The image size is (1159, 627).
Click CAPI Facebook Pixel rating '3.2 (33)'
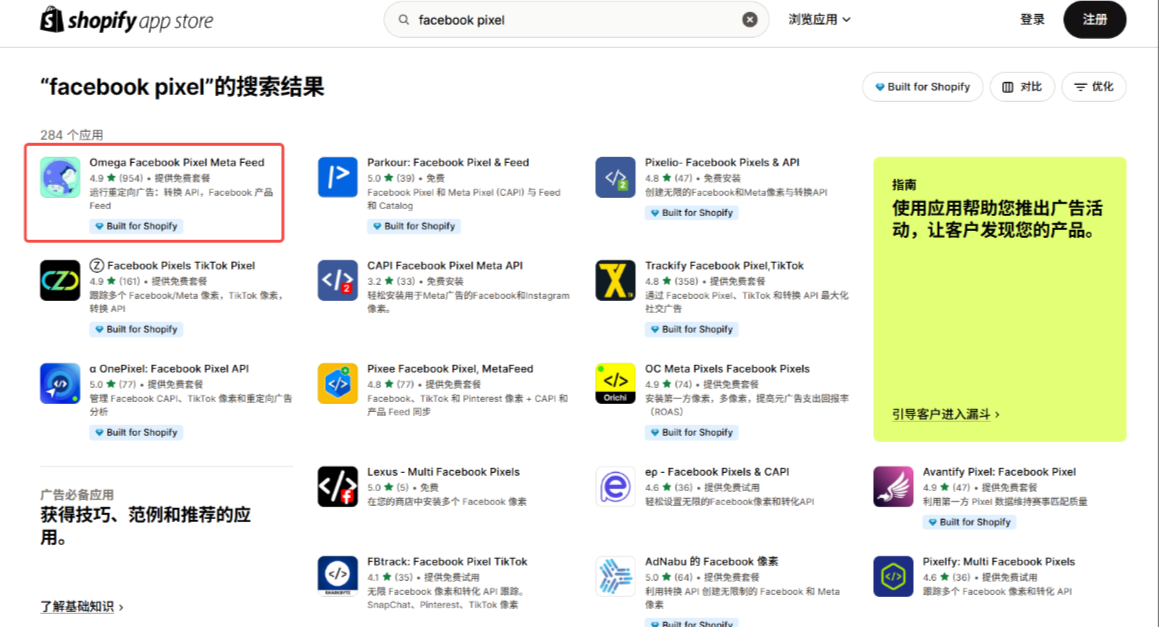click(x=391, y=281)
